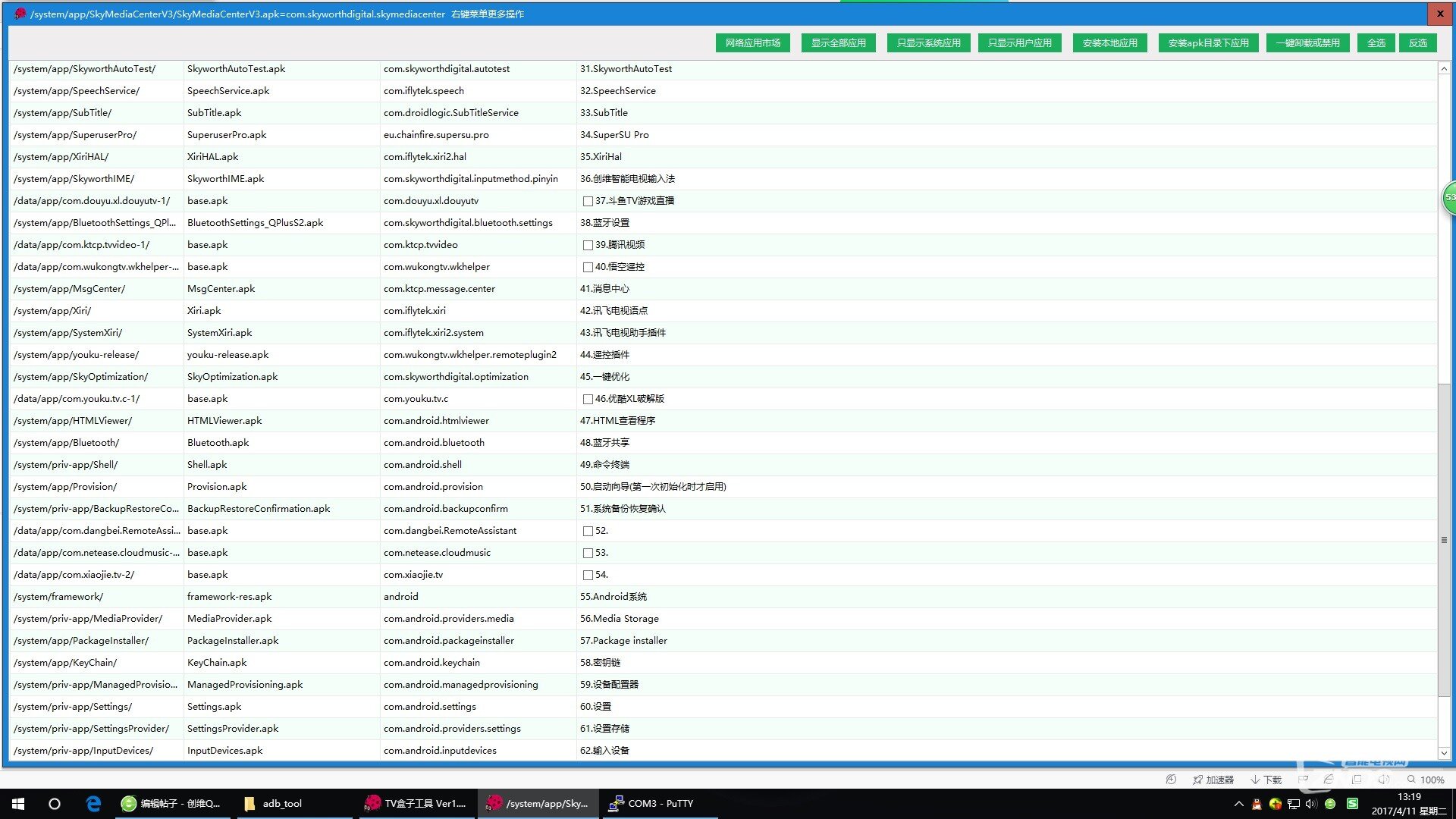
Task: Tick the checkbox for item 52
Action: click(588, 531)
